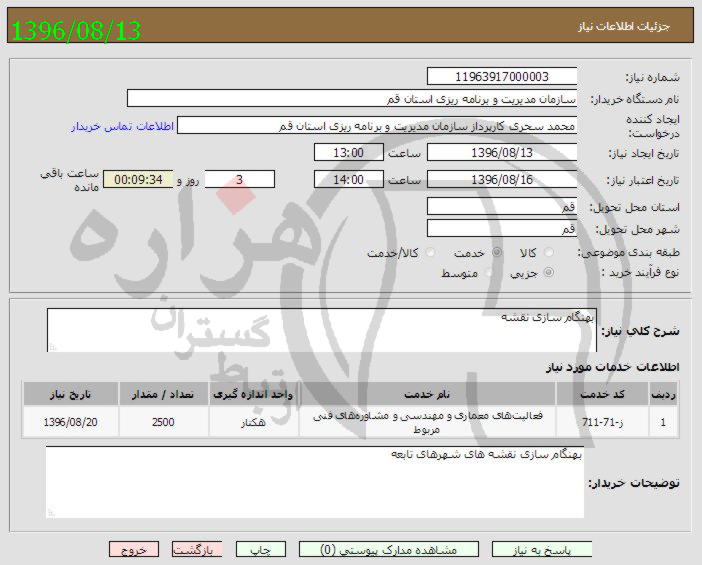Image resolution: width=702 pixels, height=565 pixels.
Task: Click the need date 1396/08/20 cell
Action: tap(71, 422)
